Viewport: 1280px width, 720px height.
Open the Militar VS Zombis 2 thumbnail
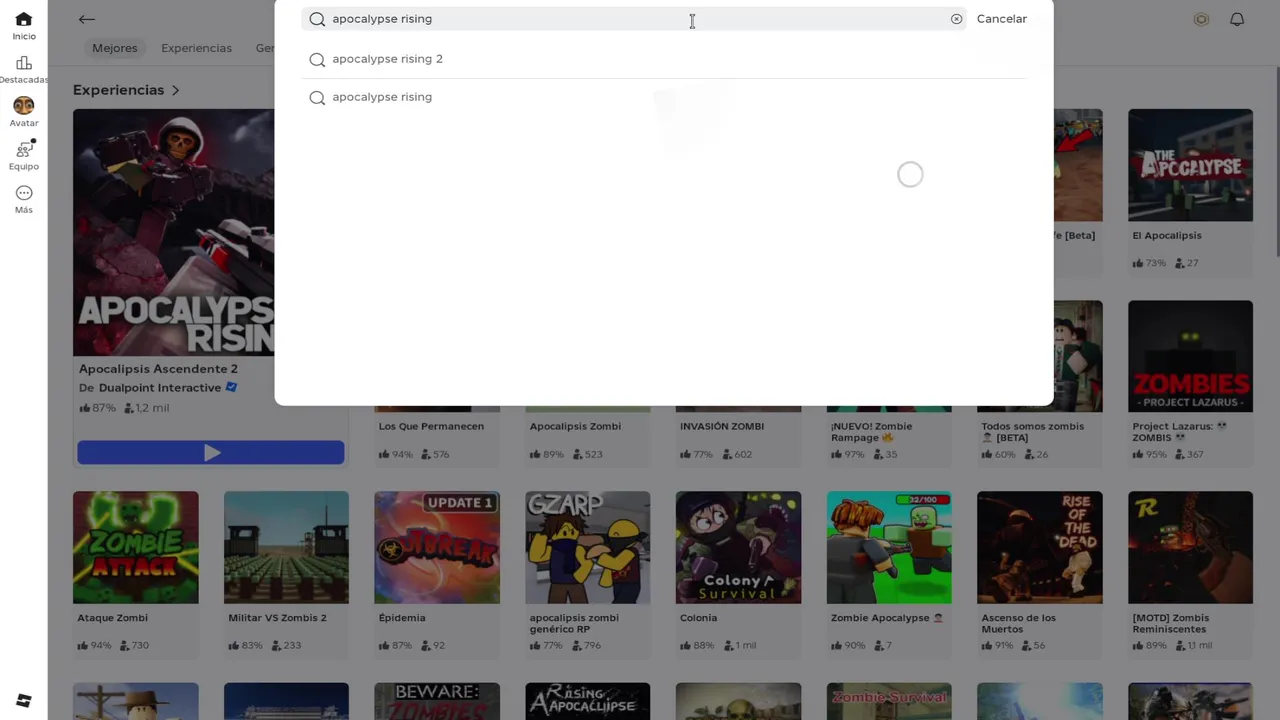(x=286, y=547)
